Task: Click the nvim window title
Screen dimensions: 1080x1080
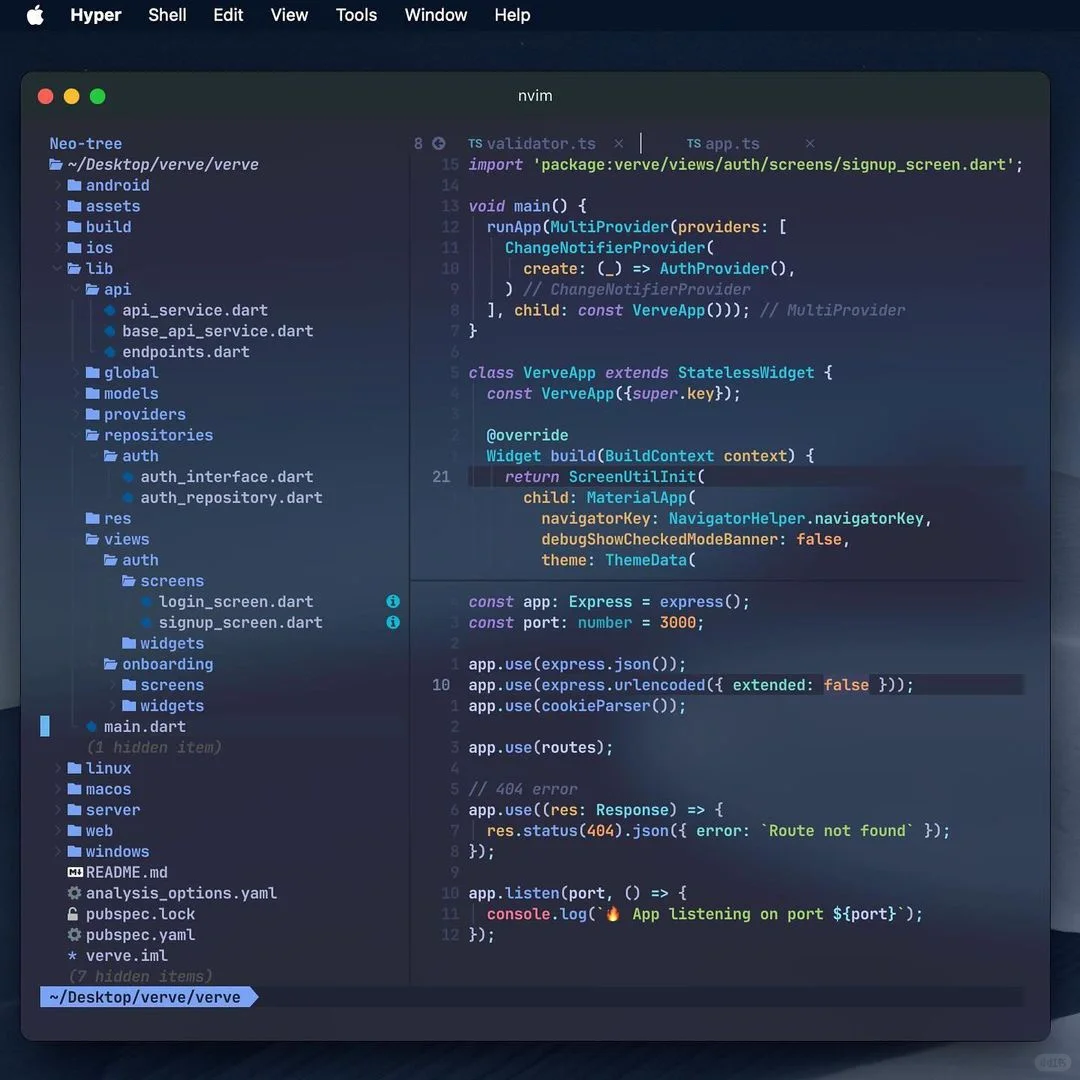Action: 535,96
